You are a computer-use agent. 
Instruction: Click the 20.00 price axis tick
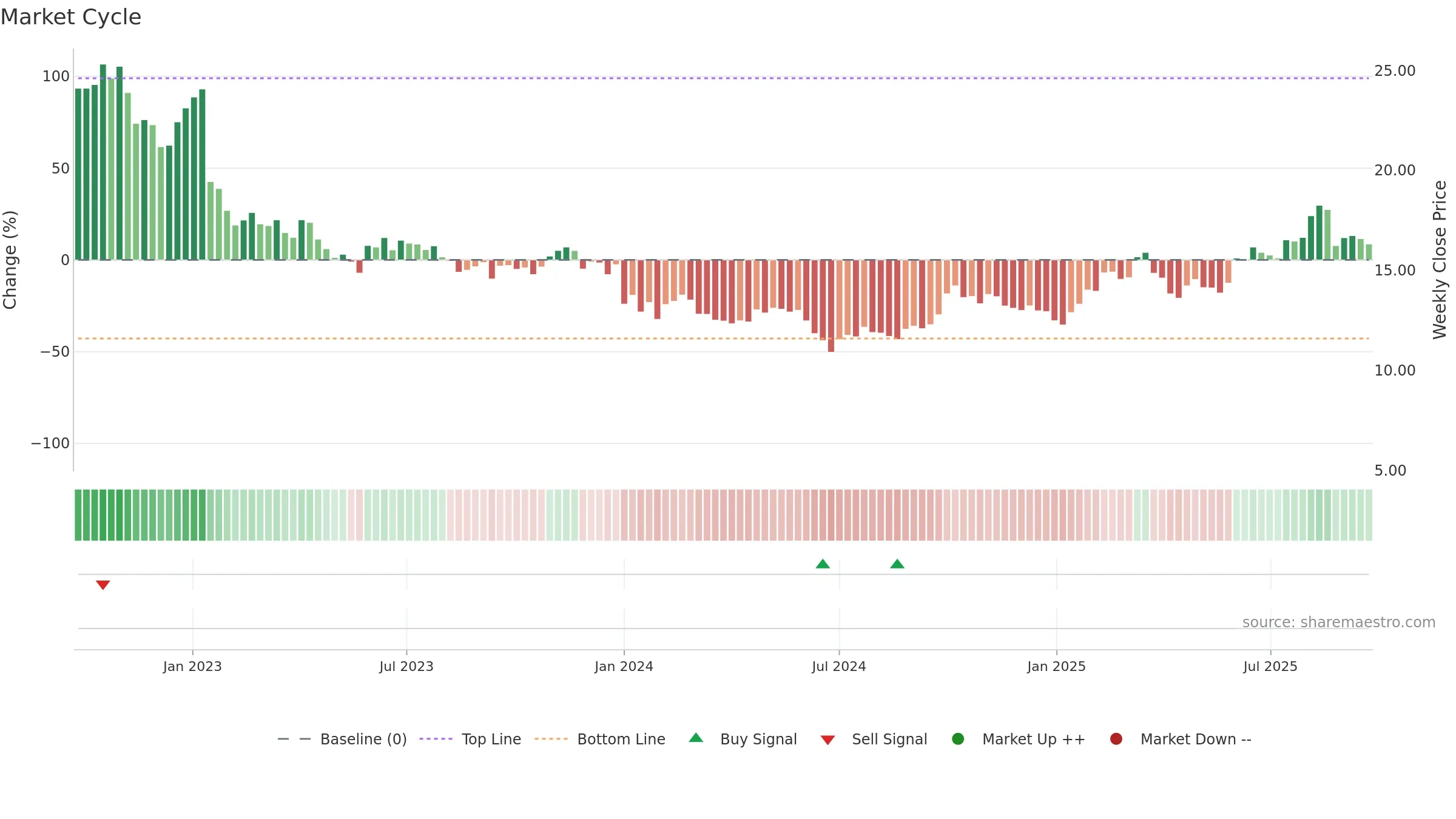(x=1395, y=170)
